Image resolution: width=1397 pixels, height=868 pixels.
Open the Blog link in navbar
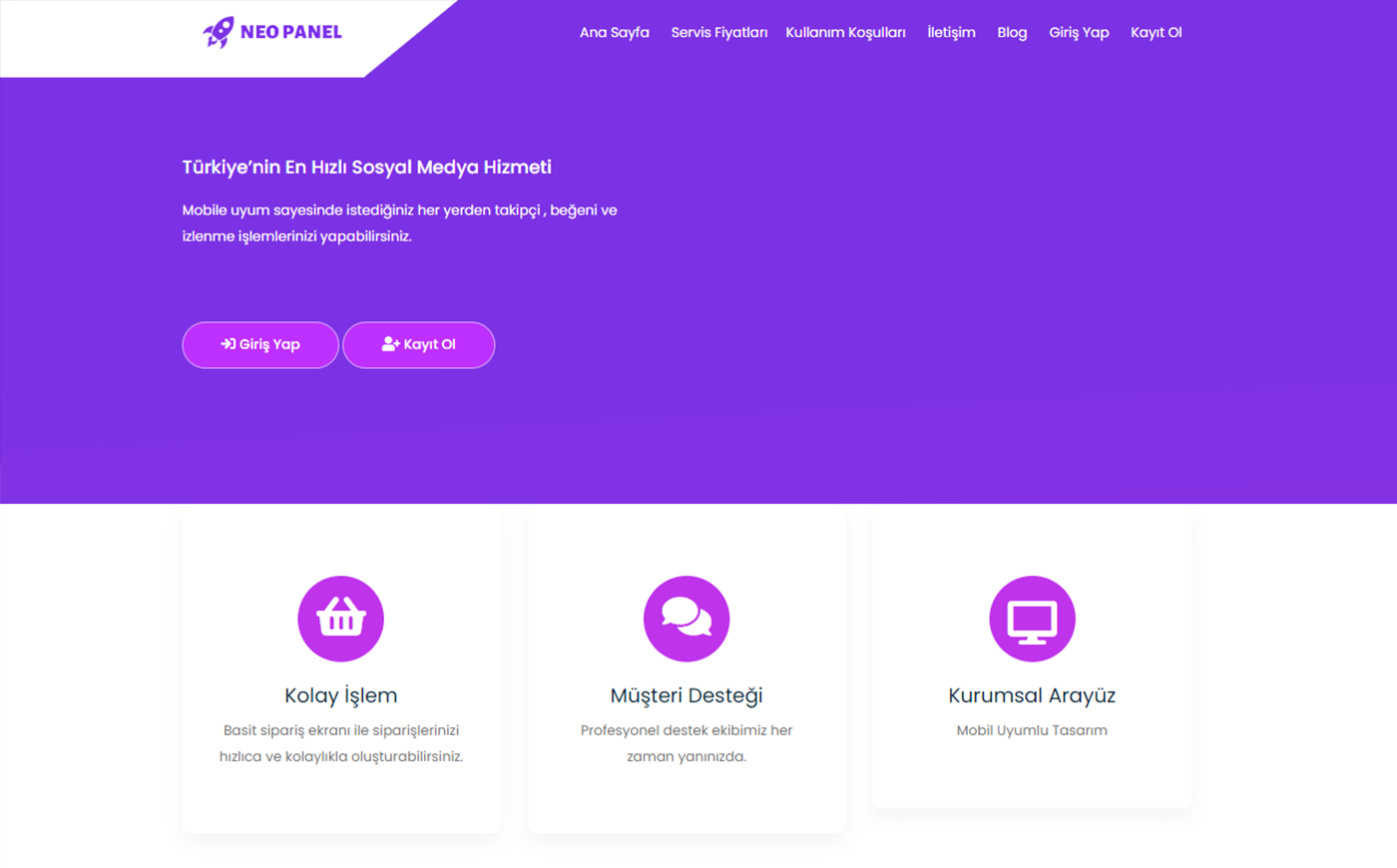[1012, 32]
